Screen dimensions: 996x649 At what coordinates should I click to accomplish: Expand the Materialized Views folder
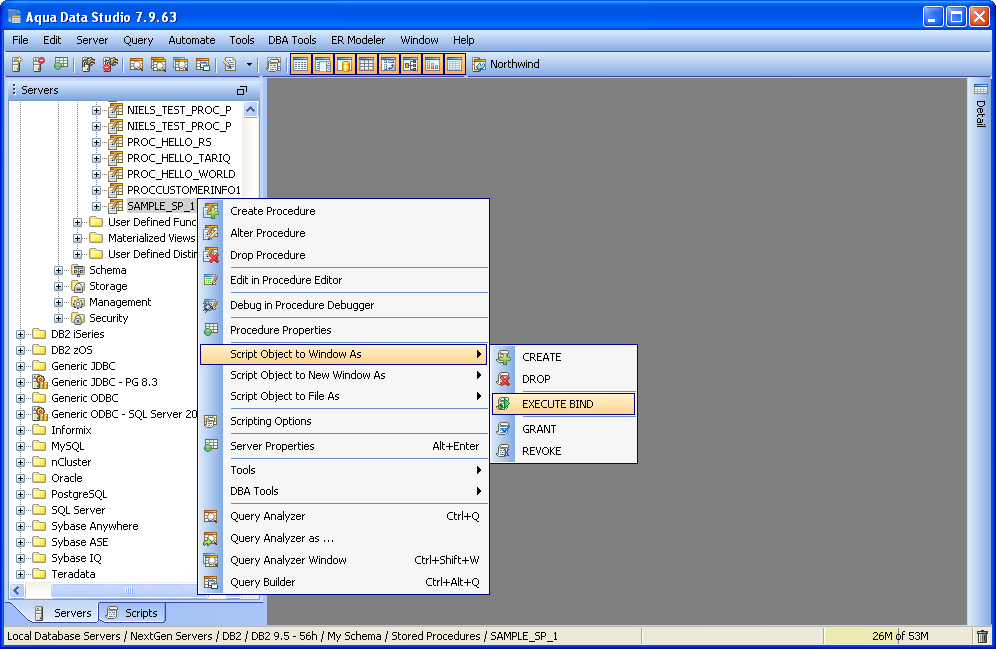[77, 238]
